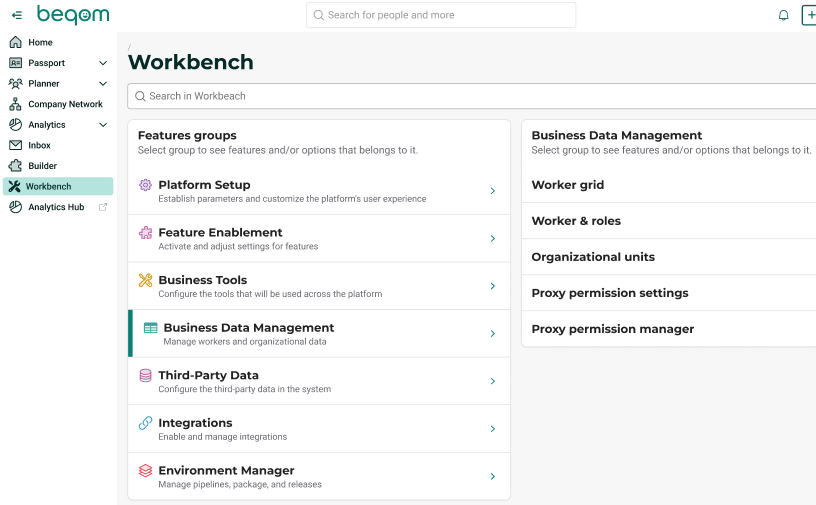The width and height of the screenshot is (816, 505).
Task: Click the Analytics Hub external link icon
Action: [x=102, y=207]
